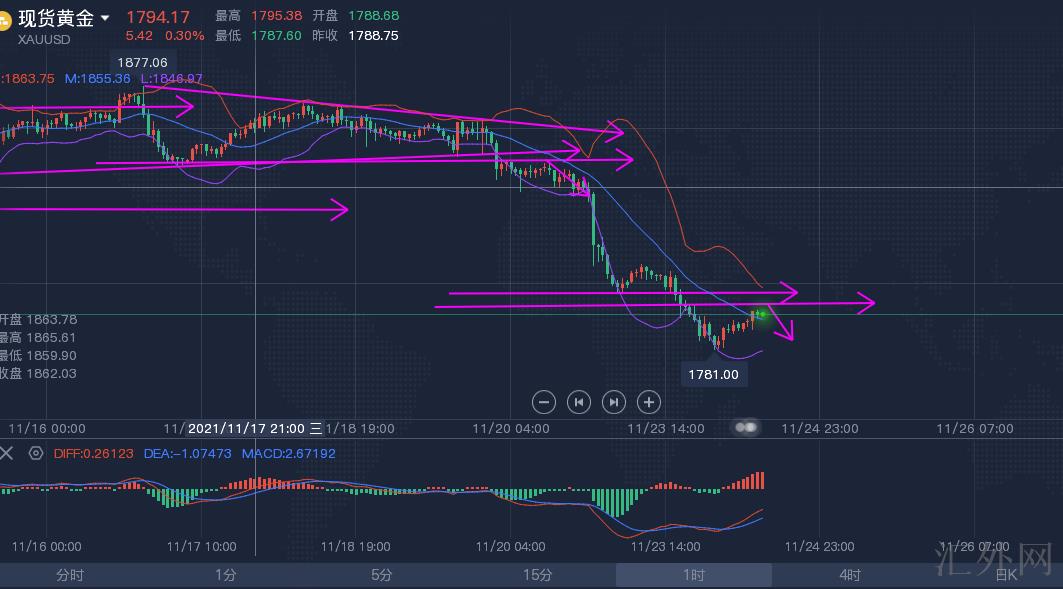Click the DEA:-1.07473 indicator value
Screen dimensions: 1063x589
pyautogui.click(x=187, y=453)
